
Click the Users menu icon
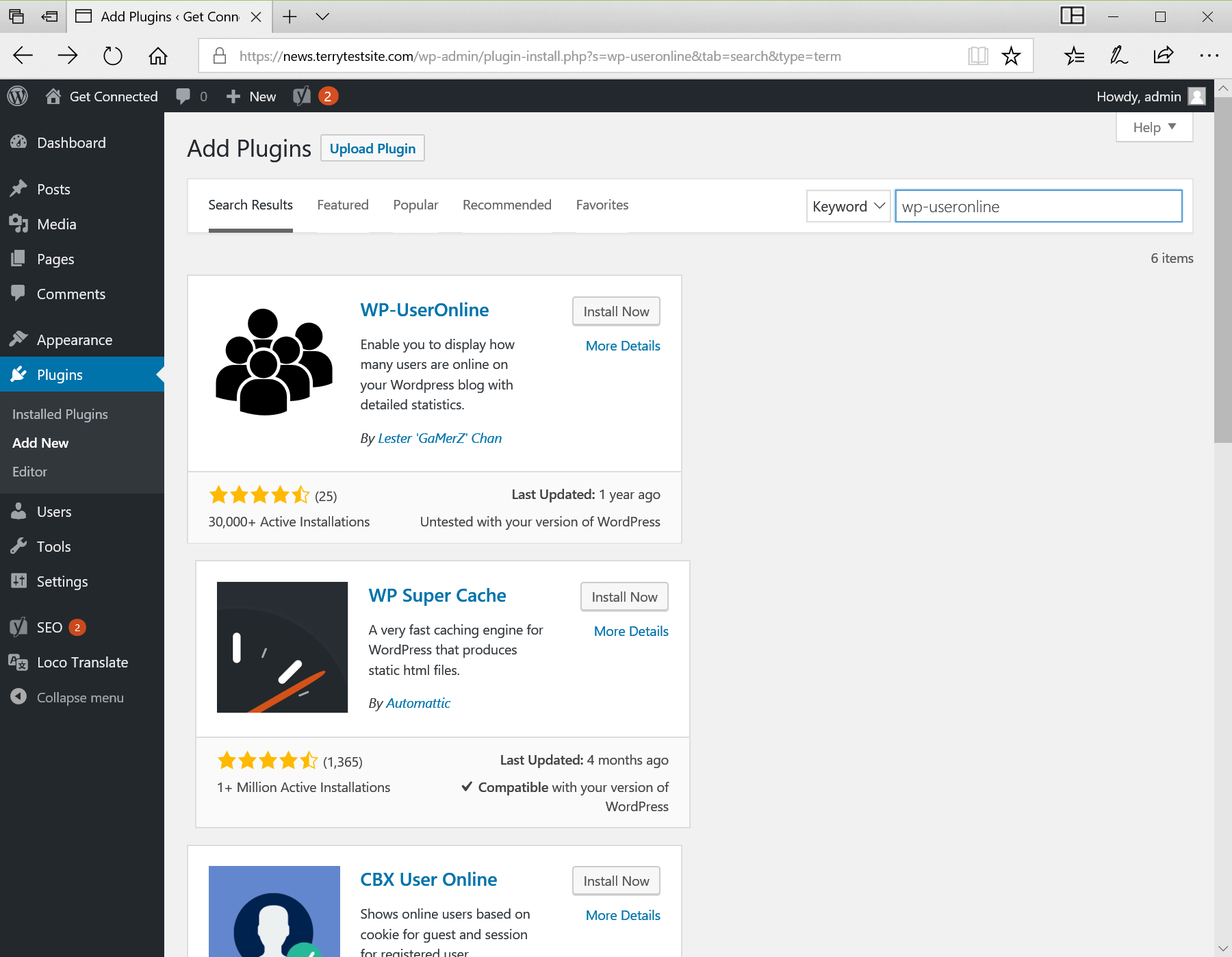point(18,511)
